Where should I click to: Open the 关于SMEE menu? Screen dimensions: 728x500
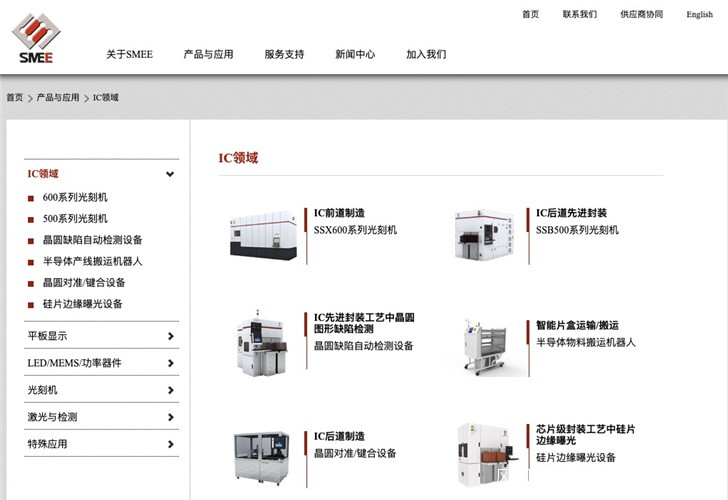[130, 54]
